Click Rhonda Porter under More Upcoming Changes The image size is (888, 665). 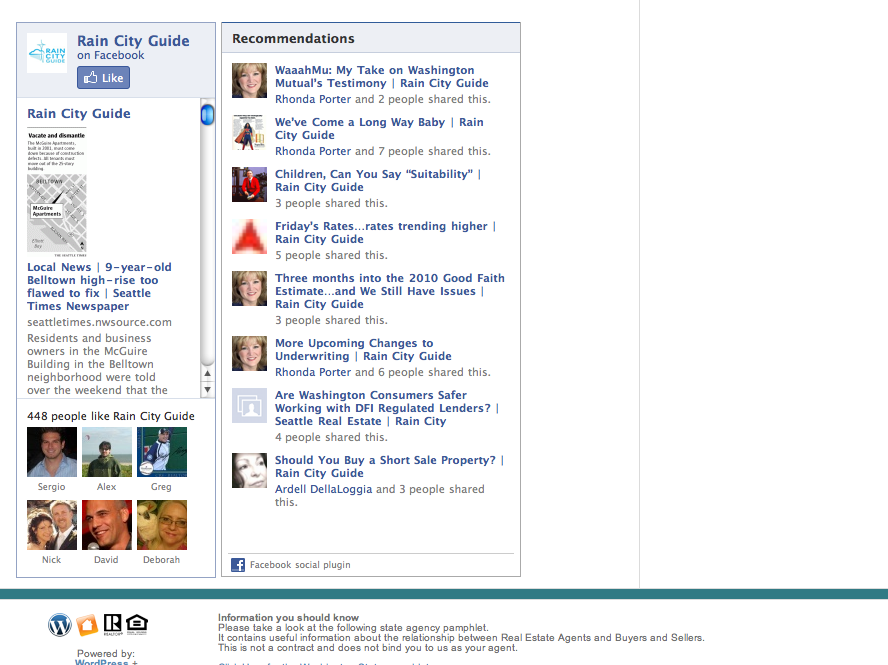click(313, 372)
